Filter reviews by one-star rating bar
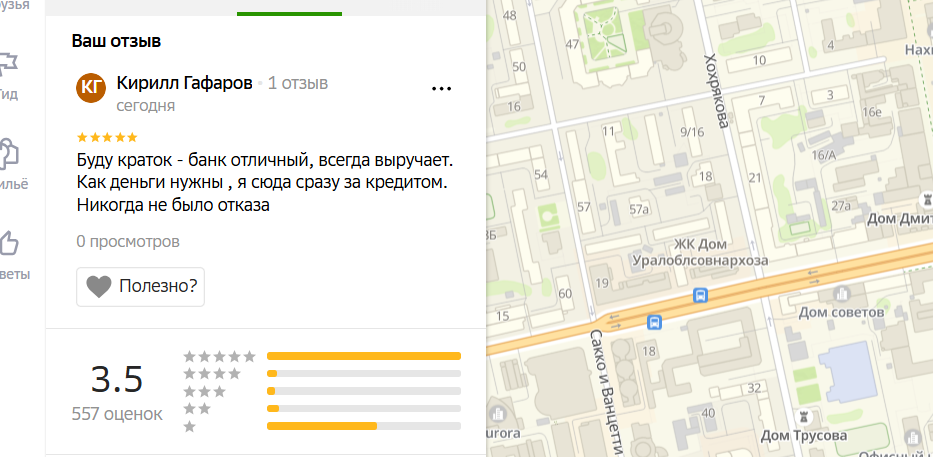The width and height of the screenshot is (933, 457). click(x=364, y=426)
